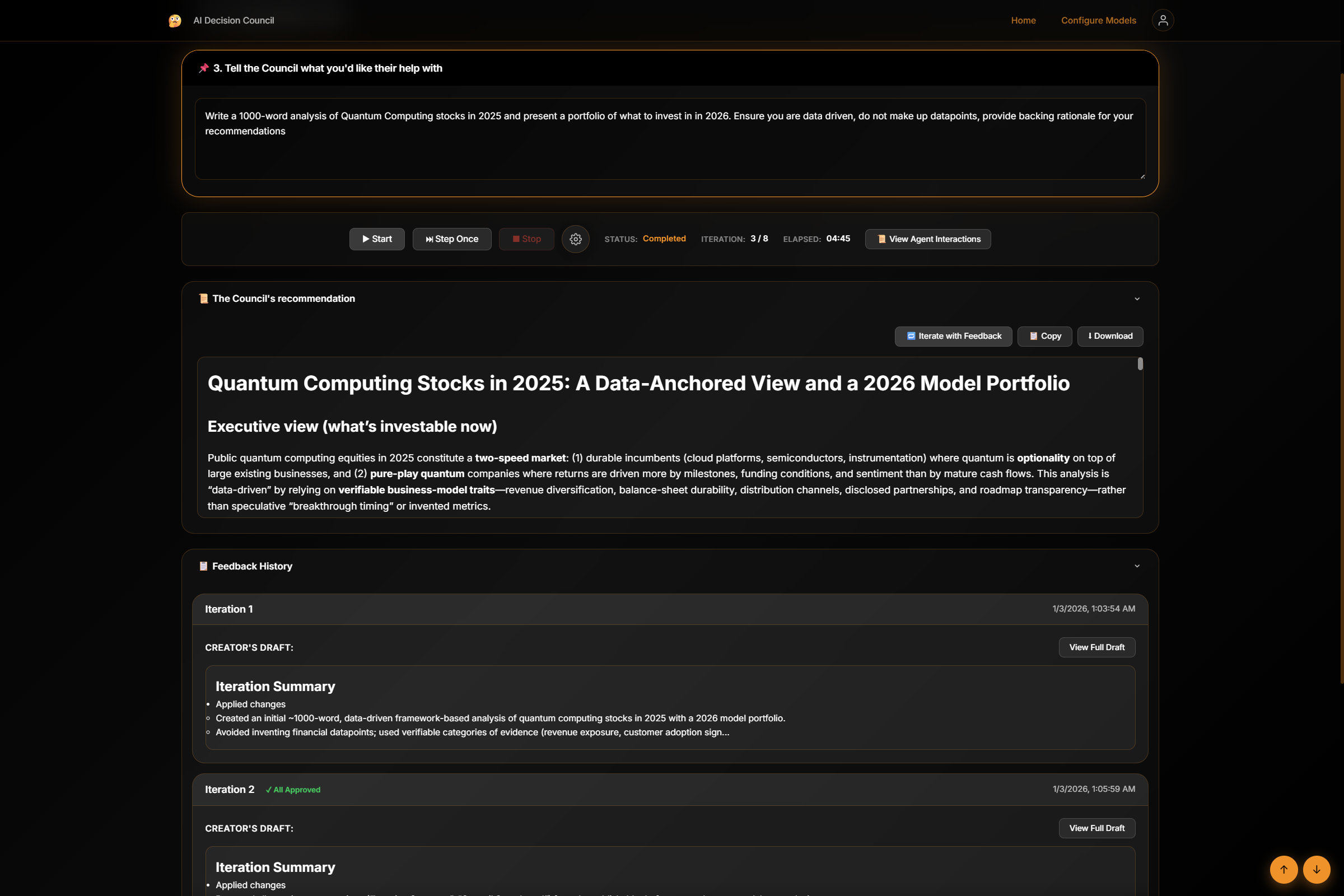Click the Stop button
This screenshot has width=1344, height=896.
[x=526, y=239]
